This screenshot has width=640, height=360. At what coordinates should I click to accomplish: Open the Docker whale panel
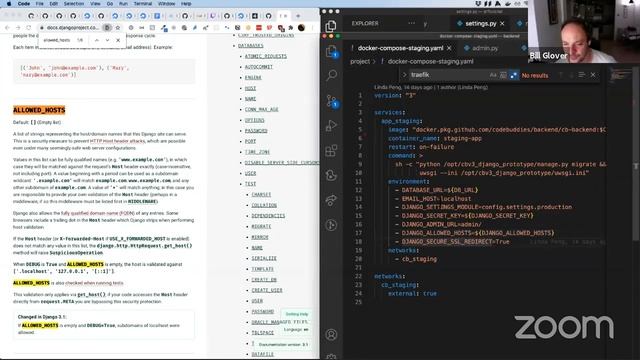pos(331,176)
